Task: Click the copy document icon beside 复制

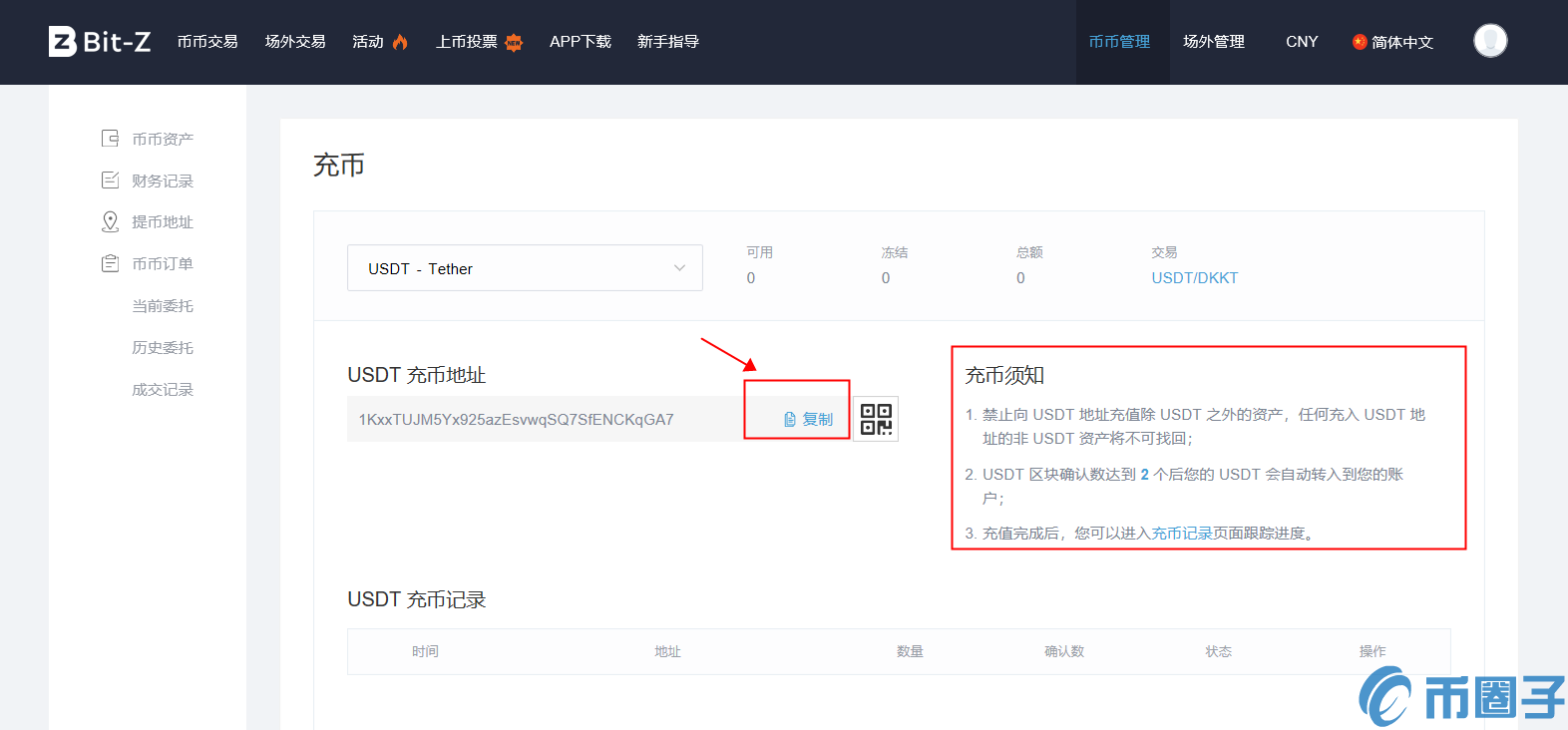Action: [790, 420]
